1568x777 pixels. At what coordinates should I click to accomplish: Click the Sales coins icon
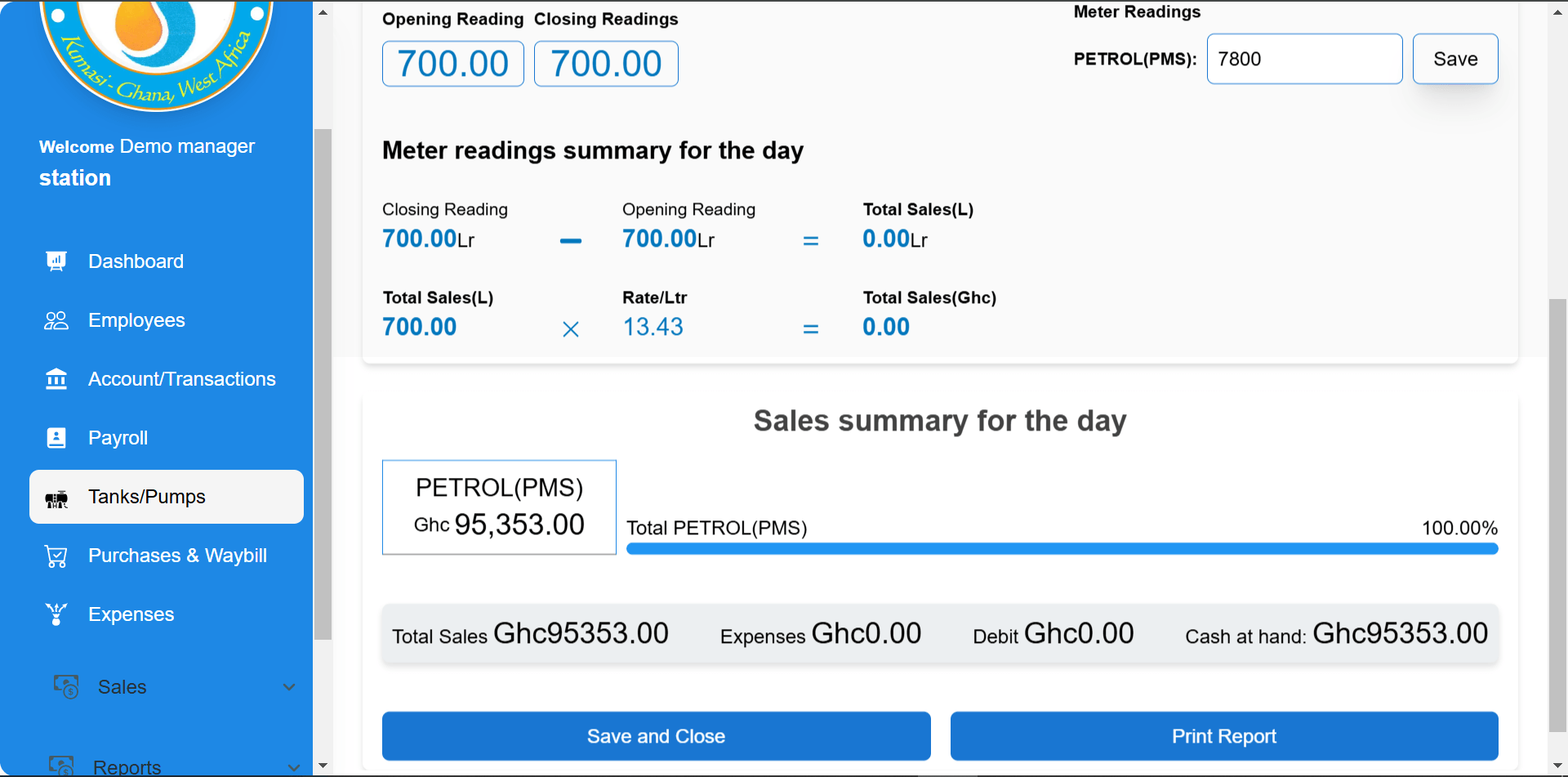point(65,686)
